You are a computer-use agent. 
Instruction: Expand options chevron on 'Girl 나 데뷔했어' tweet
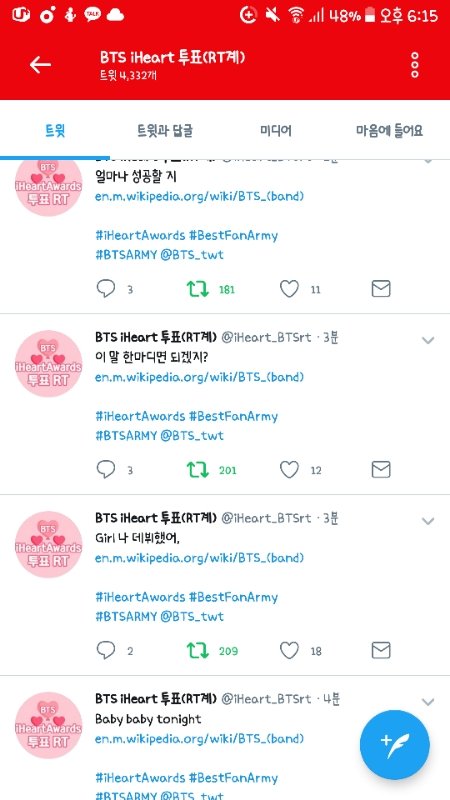[x=428, y=521]
